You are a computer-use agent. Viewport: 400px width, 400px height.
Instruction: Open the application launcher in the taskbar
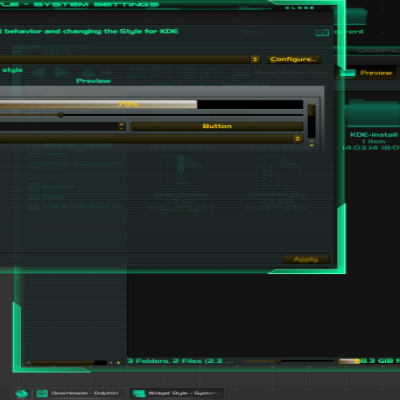pyautogui.click(x=21, y=393)
